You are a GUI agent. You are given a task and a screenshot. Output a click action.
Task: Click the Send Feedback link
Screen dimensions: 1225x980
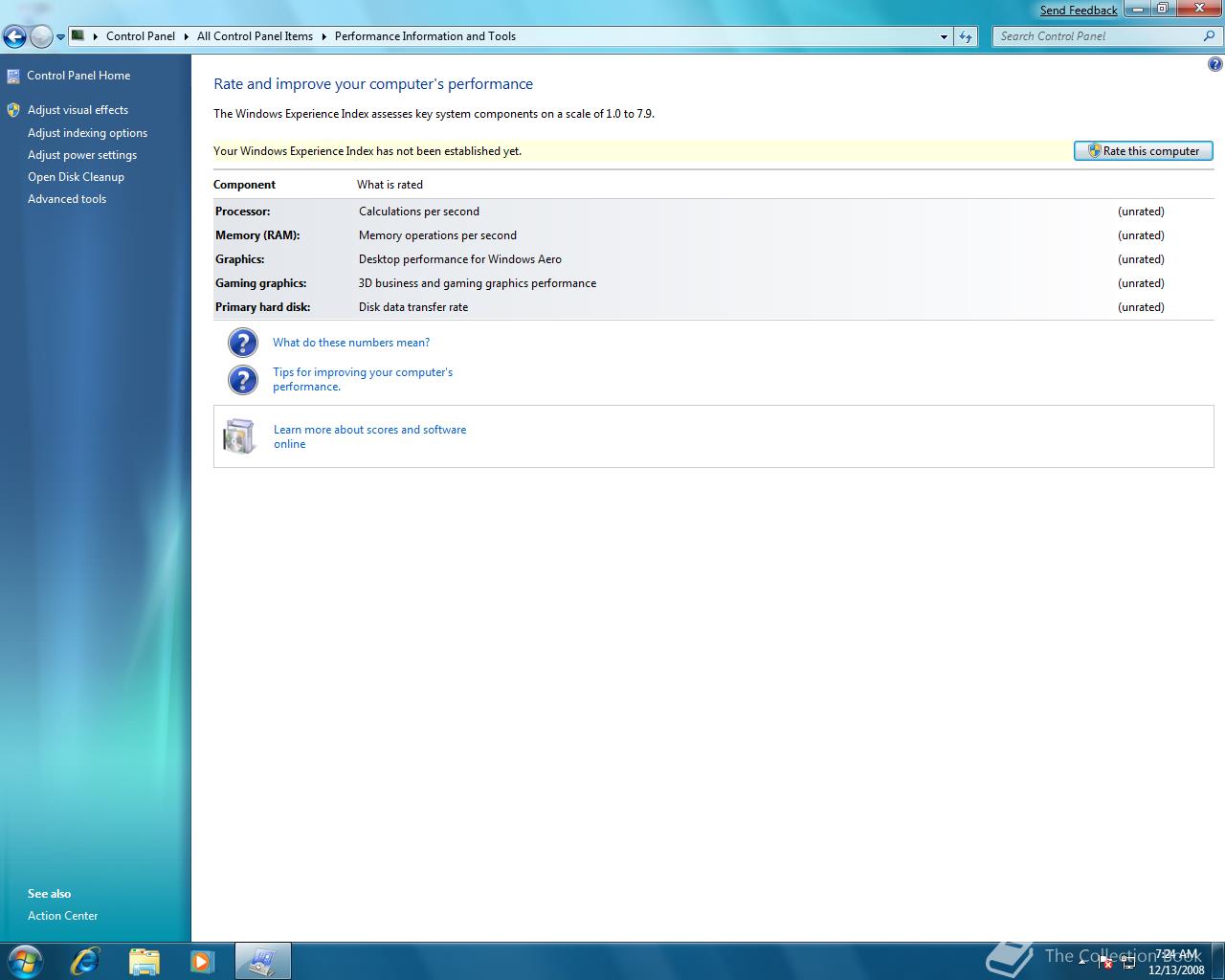[x=1079, y=11]
